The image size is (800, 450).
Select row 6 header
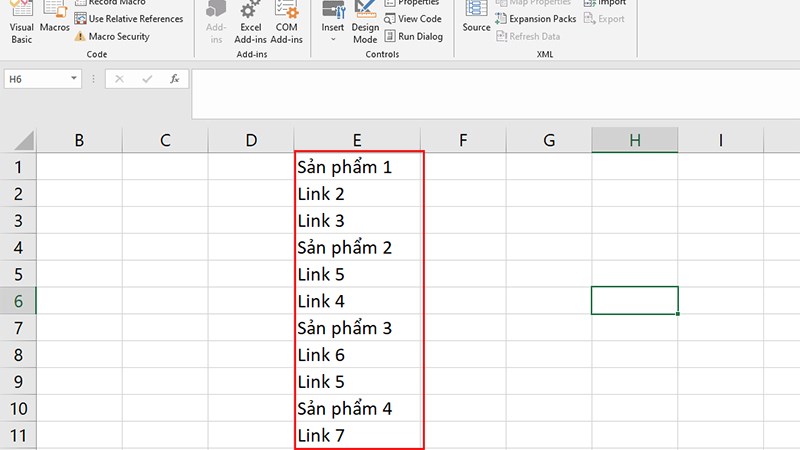(18, 301)
